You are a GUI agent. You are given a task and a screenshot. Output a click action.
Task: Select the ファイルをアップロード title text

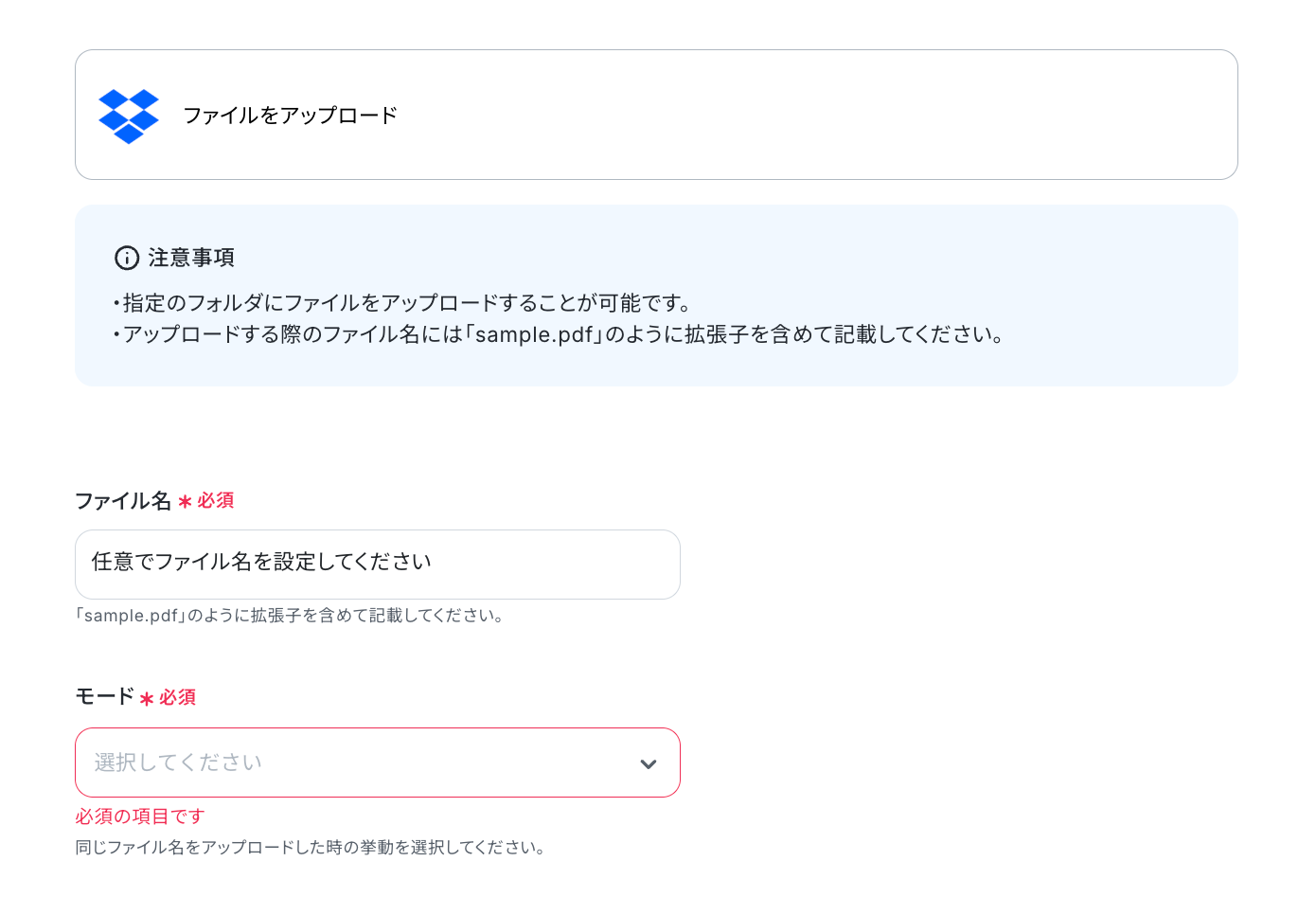click(290, 116)
